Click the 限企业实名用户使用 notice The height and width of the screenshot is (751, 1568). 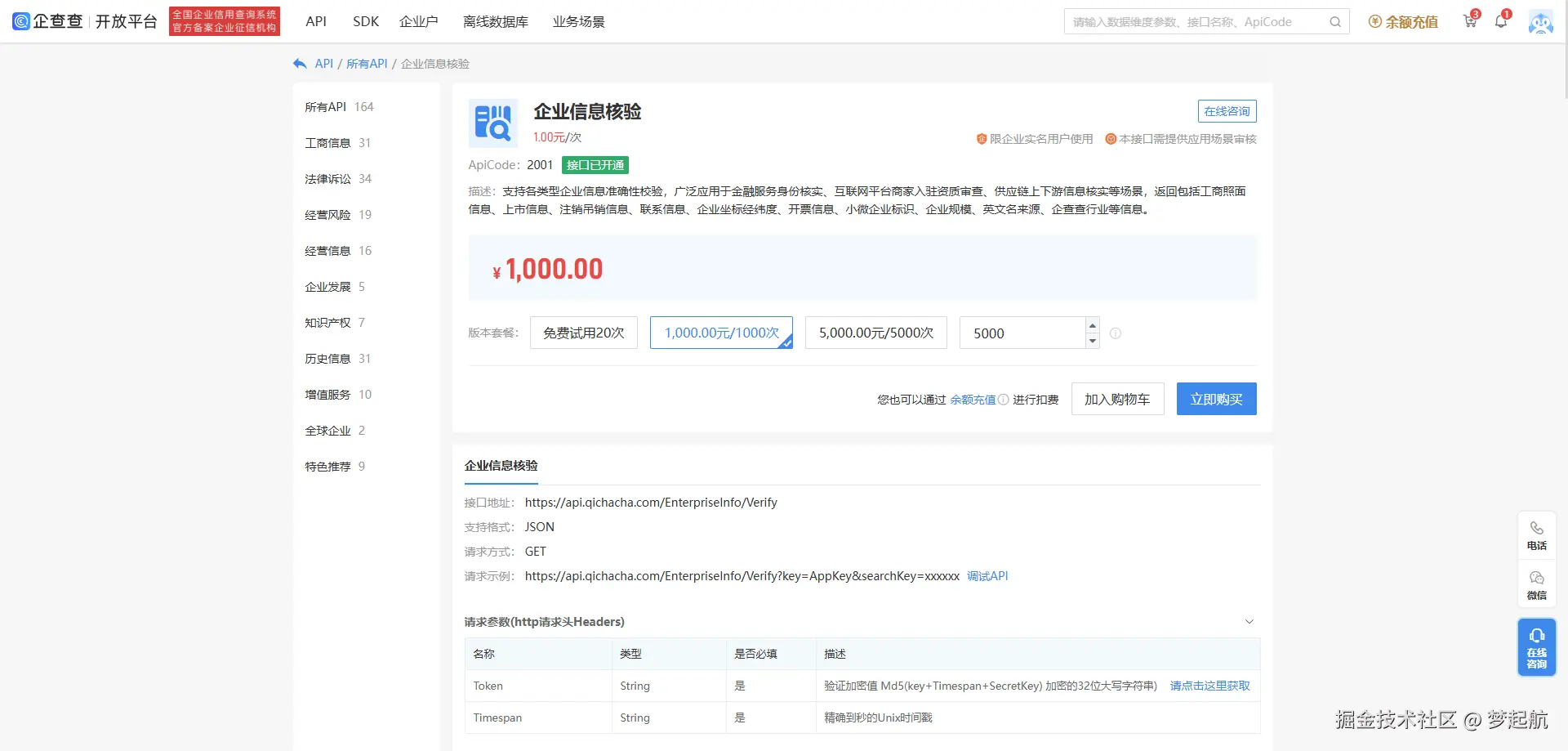[1035, 139]
